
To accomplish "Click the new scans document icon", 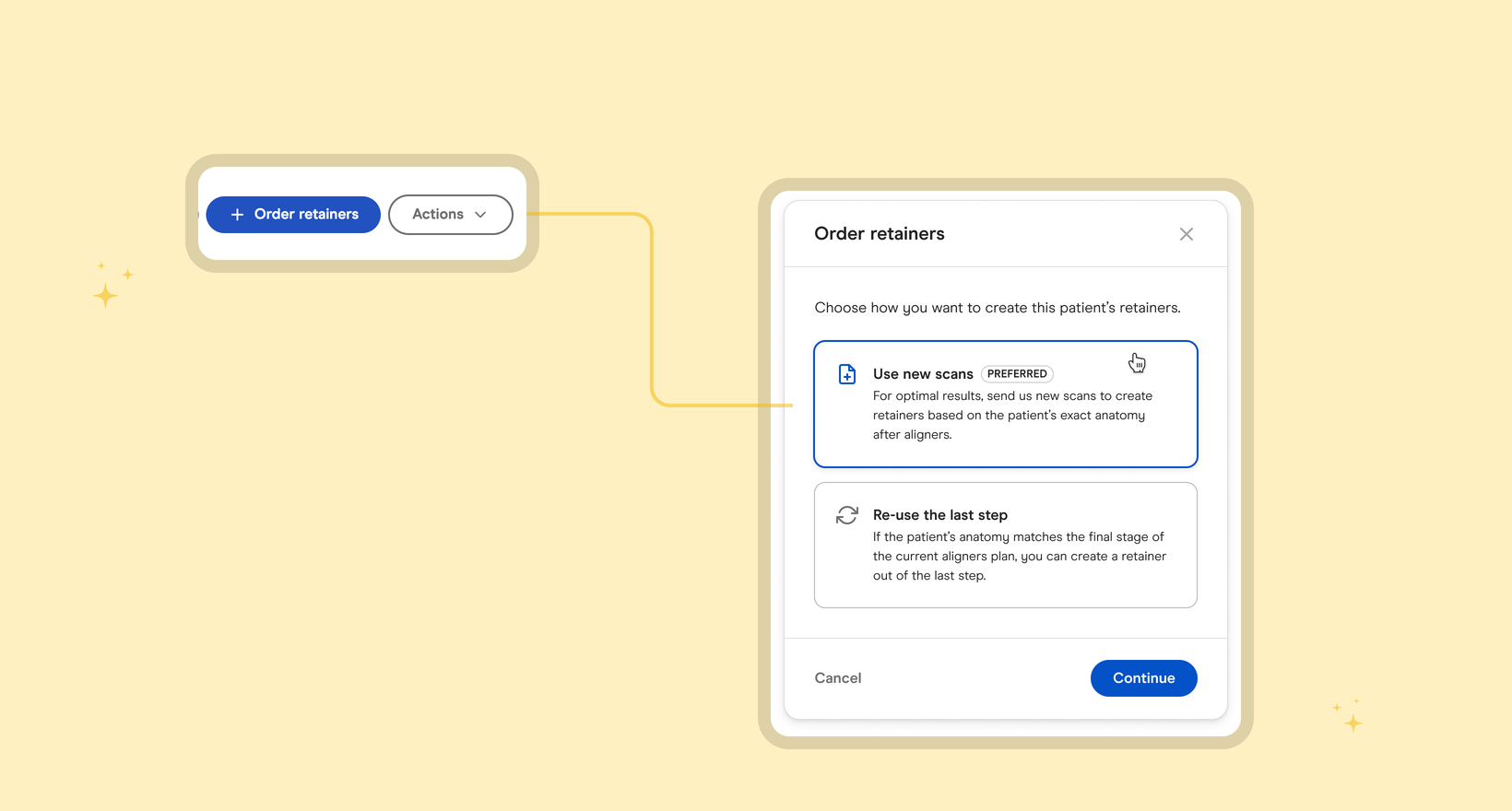I will coord(847,374).
